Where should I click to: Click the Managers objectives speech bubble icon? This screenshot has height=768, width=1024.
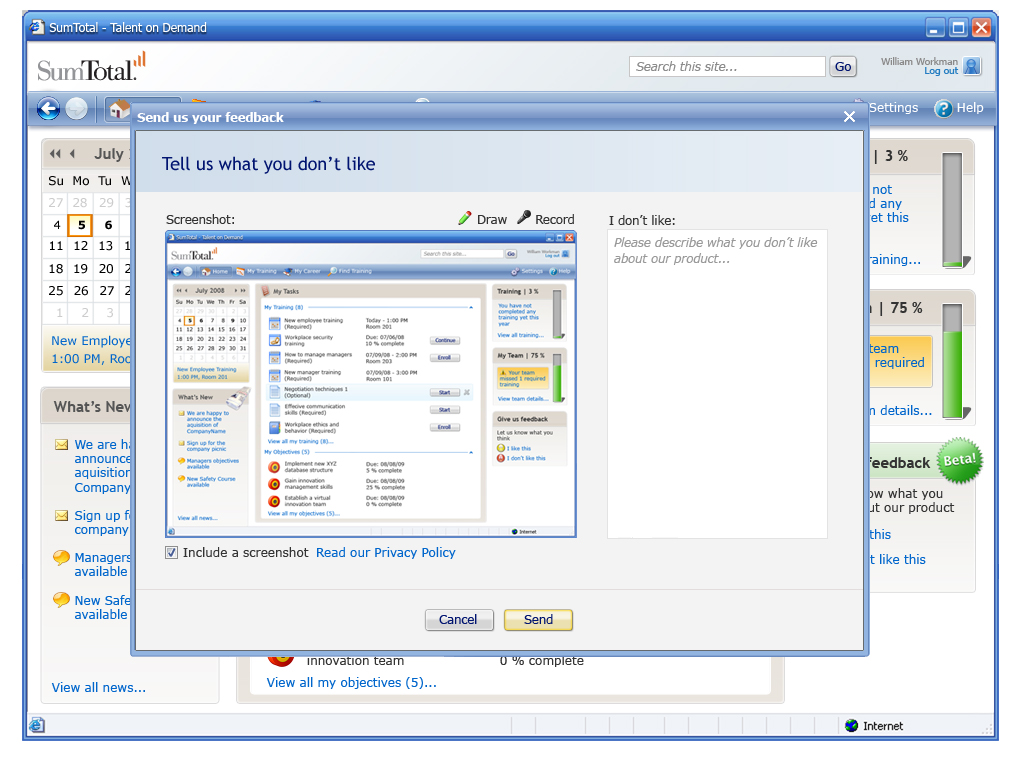point(61,558)
